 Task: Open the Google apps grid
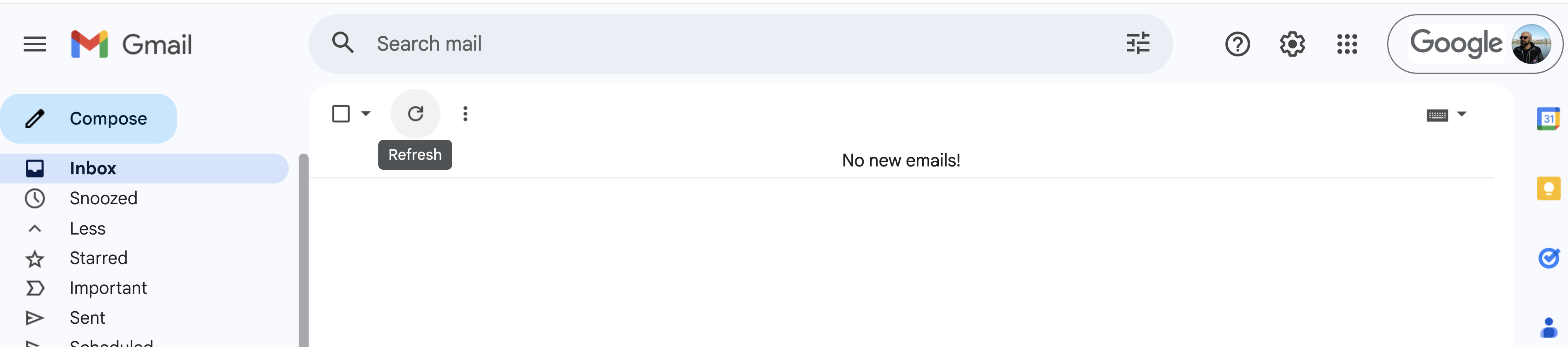coord(1346,44)
